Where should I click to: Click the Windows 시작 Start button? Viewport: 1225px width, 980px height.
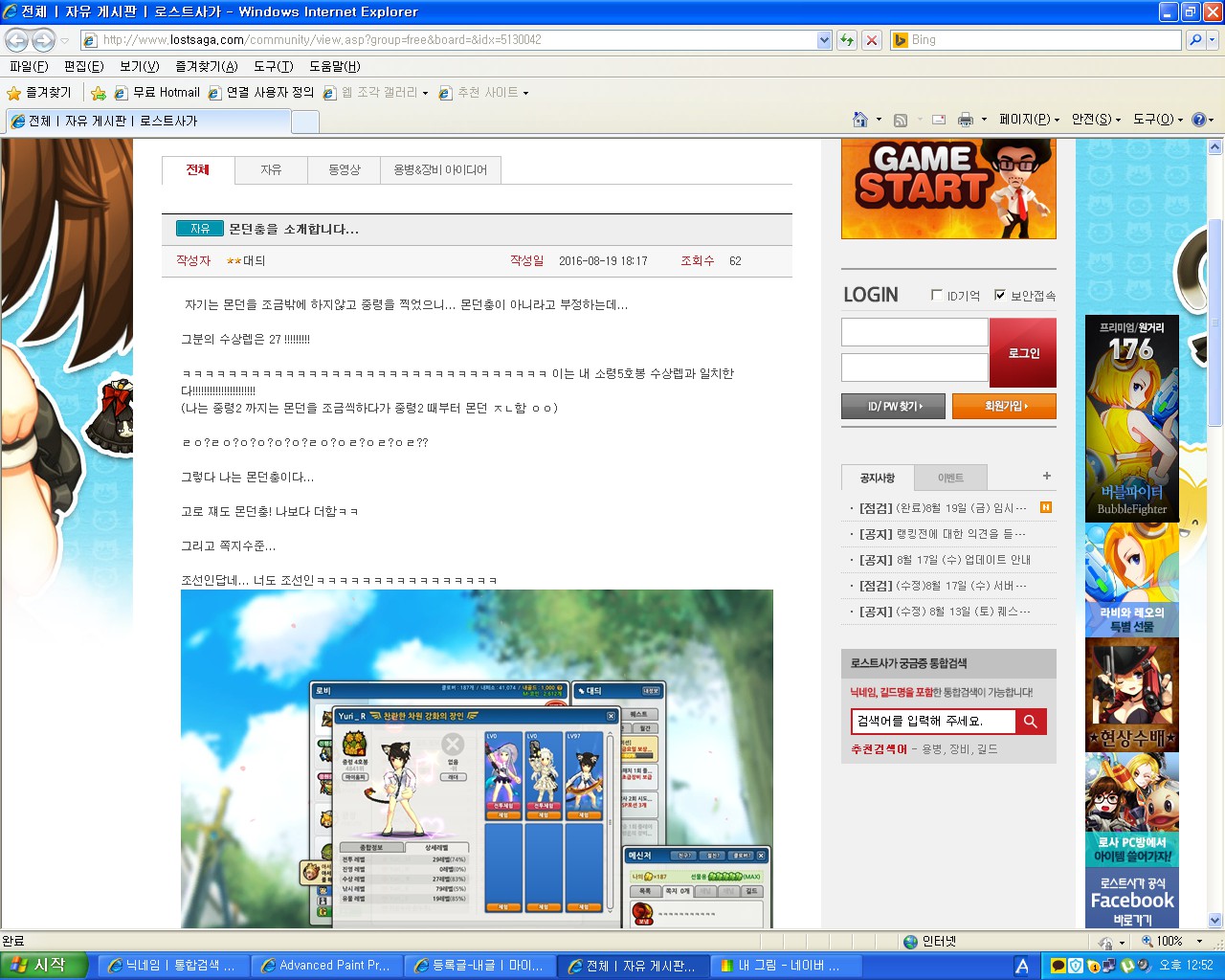tap(44, 966)
